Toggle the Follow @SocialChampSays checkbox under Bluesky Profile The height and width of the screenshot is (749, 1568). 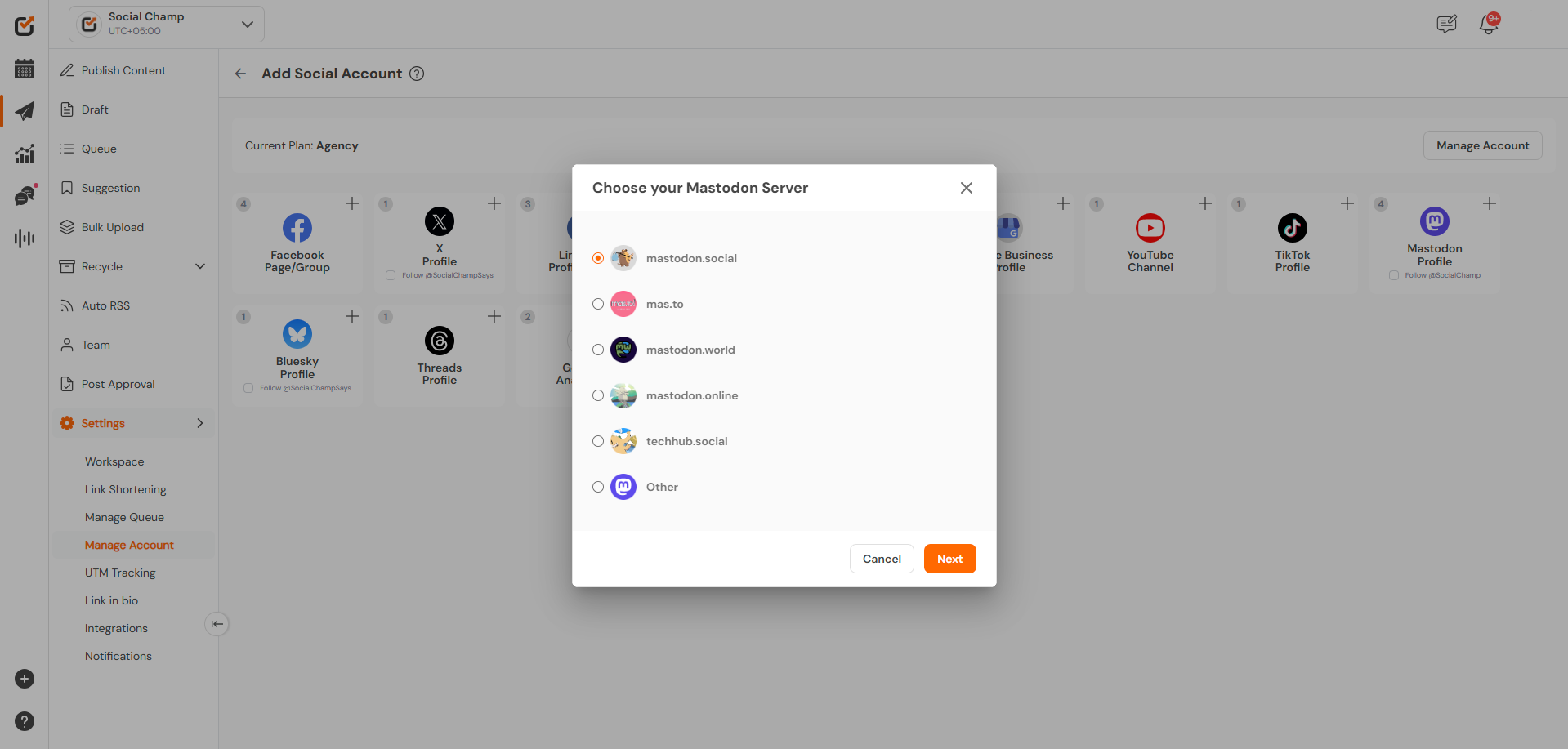248,388
